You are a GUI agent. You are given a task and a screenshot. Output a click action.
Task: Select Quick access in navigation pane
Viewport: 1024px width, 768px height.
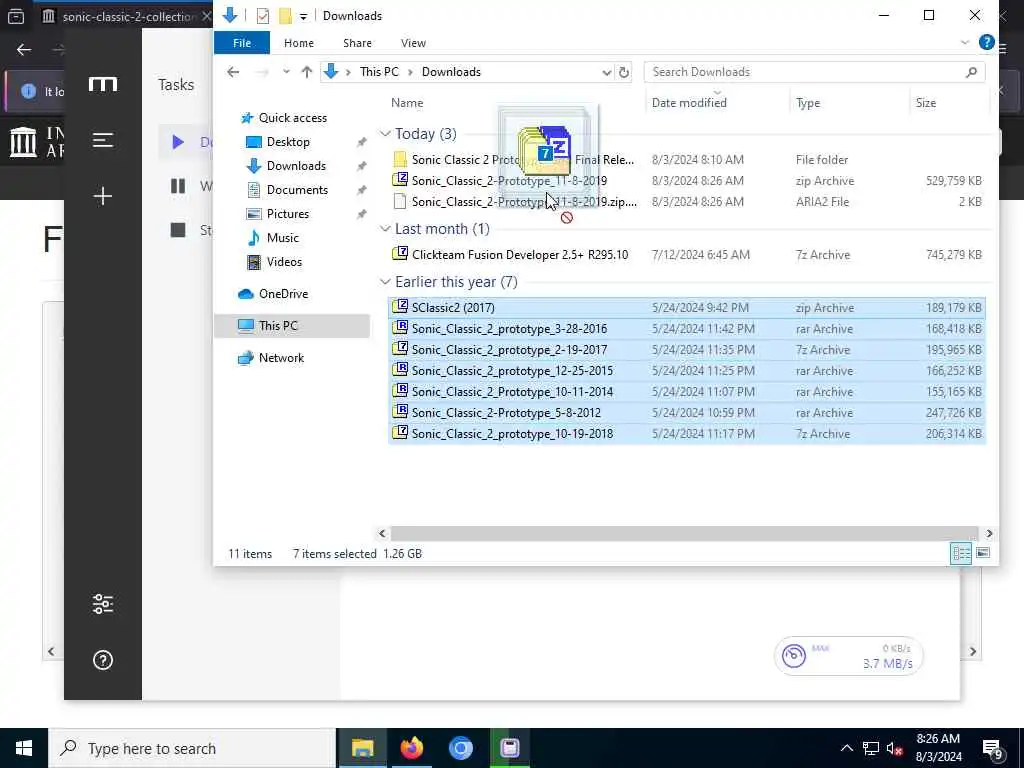pyautogui.click(x=293, y=118)
